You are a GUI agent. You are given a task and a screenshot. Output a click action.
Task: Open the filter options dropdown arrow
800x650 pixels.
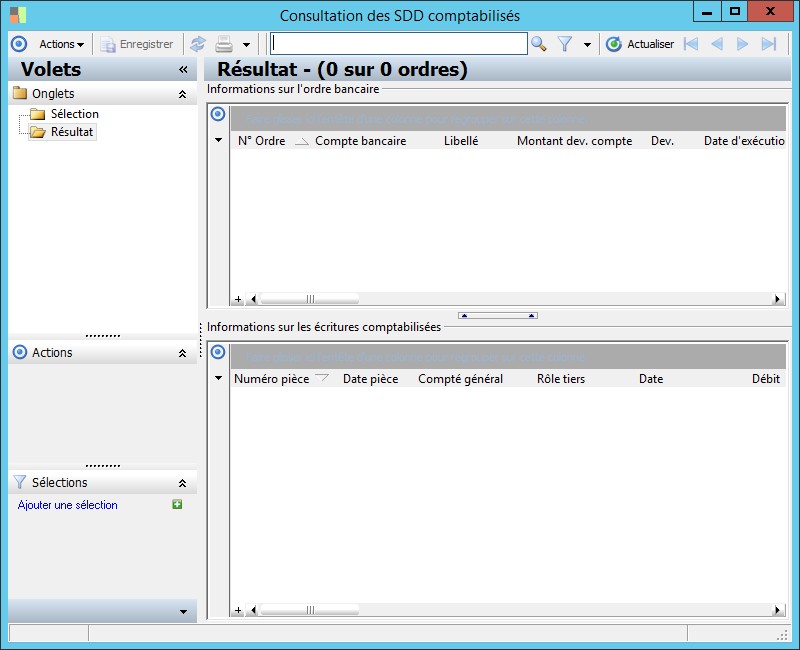(587, 45)
